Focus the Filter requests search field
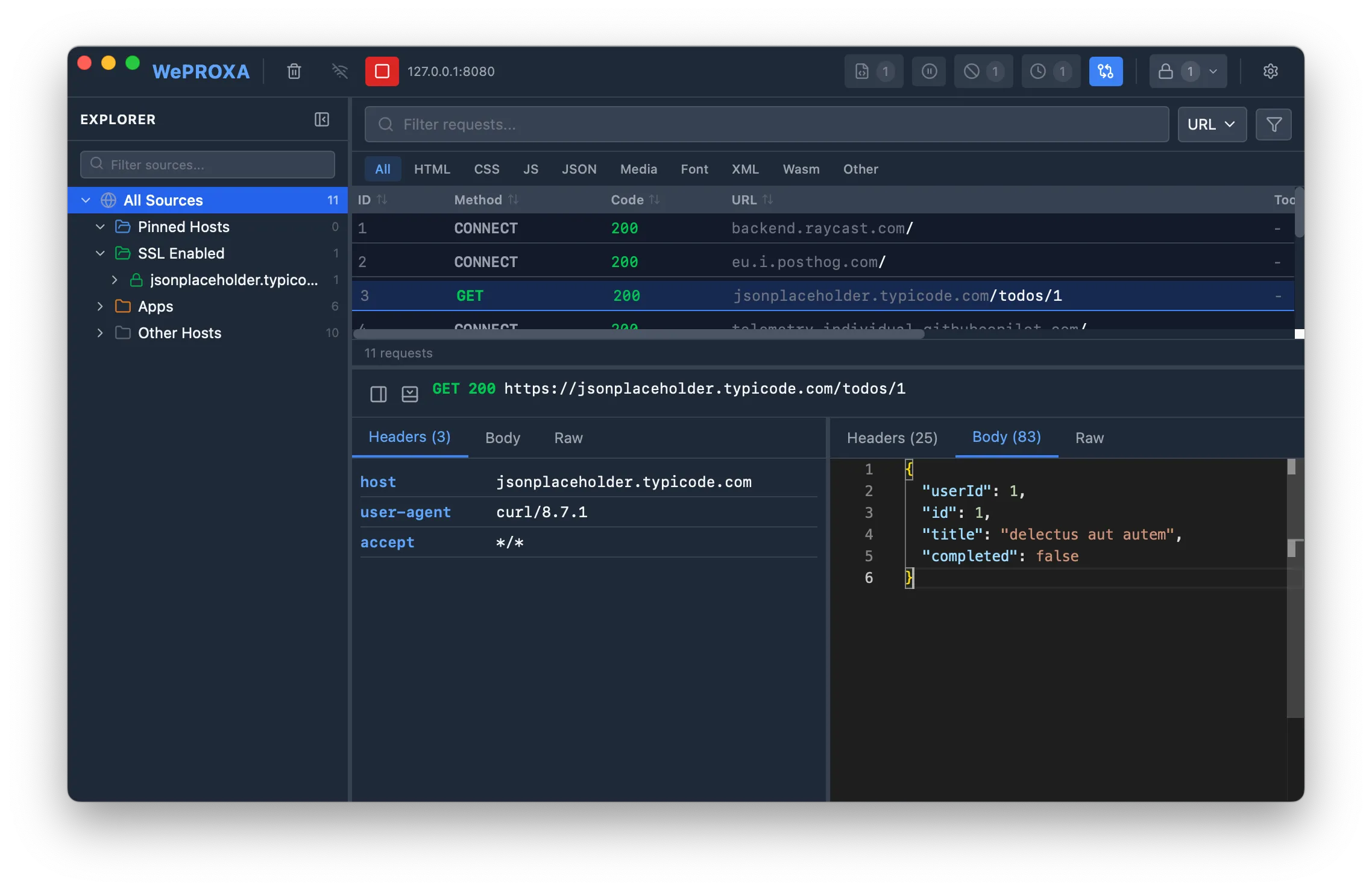Viewport: 1372px width, 891px height. (766, 124)
